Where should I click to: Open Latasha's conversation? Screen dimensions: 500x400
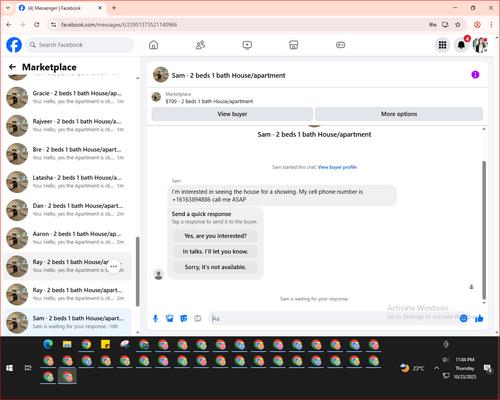pos(67,182)
